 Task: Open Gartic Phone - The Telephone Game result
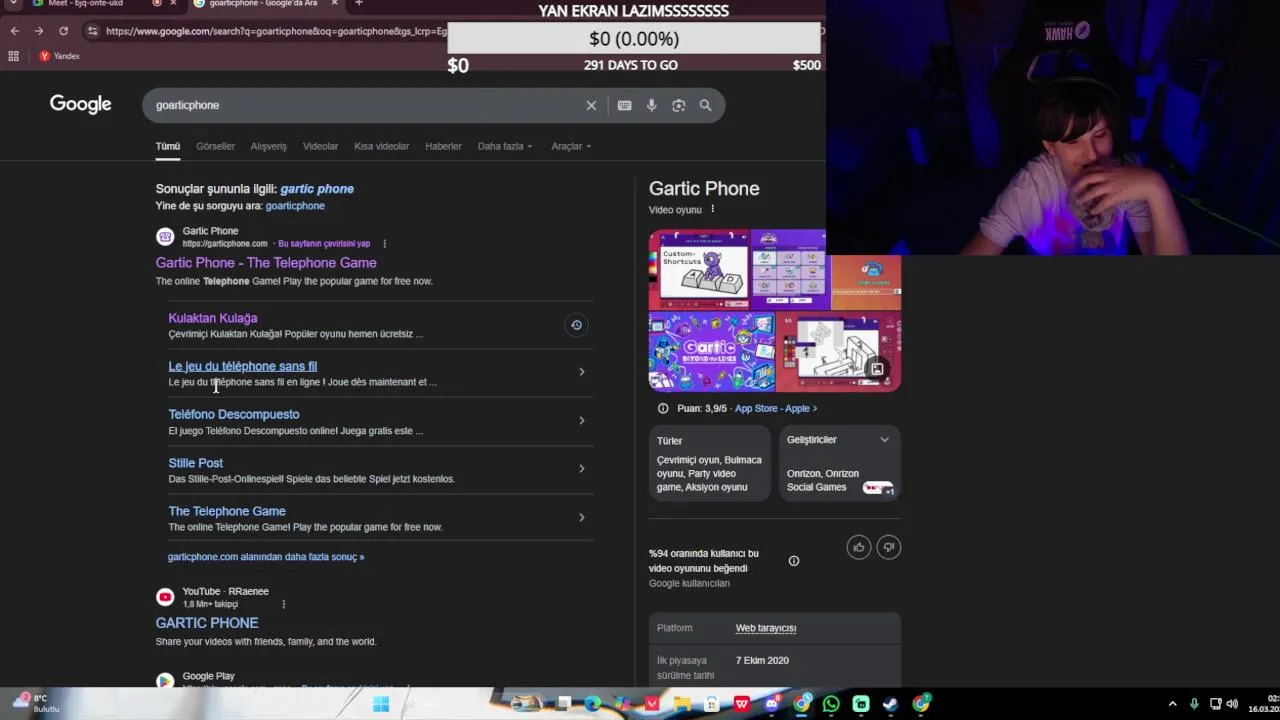266,263
